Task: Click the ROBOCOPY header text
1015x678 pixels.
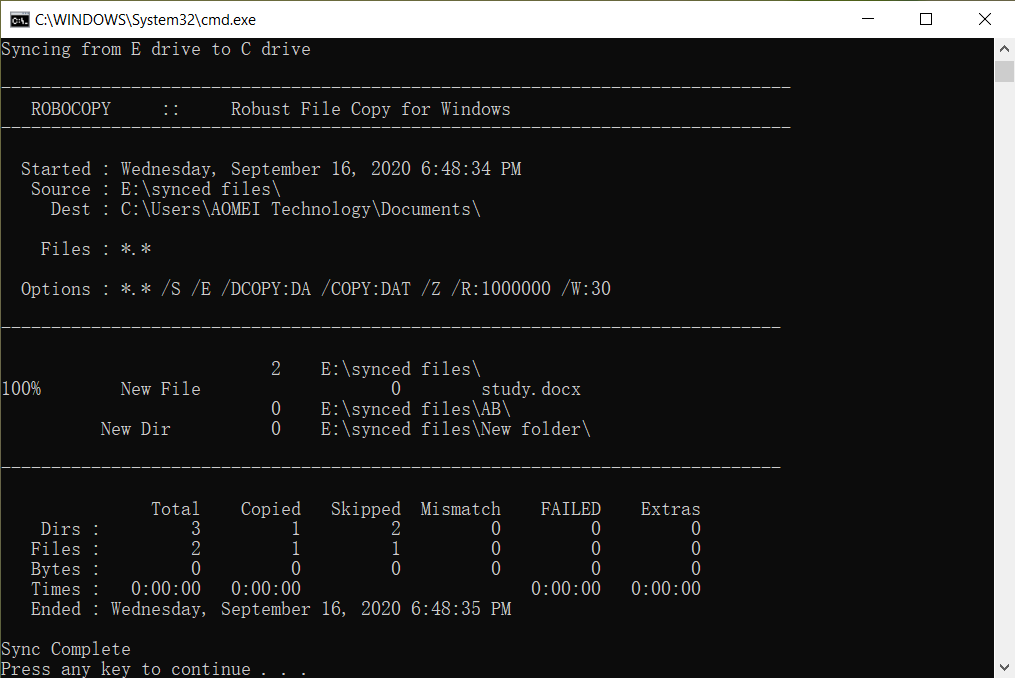Action: pos(71,109)
